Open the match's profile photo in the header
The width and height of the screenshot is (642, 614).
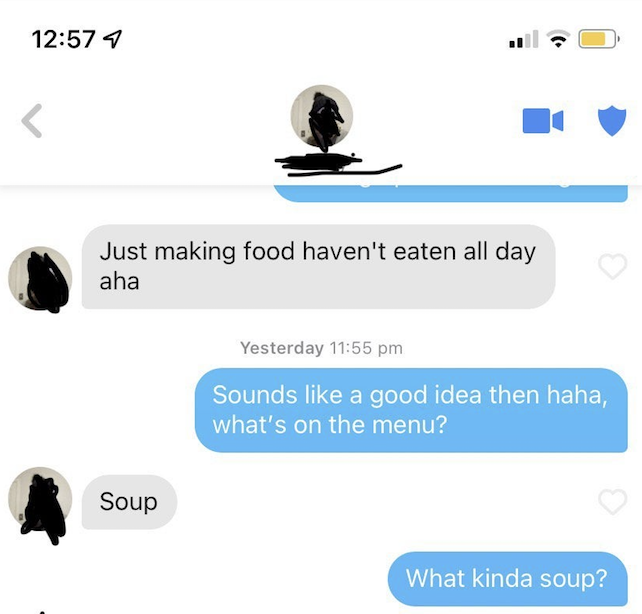tap(322, 116)
